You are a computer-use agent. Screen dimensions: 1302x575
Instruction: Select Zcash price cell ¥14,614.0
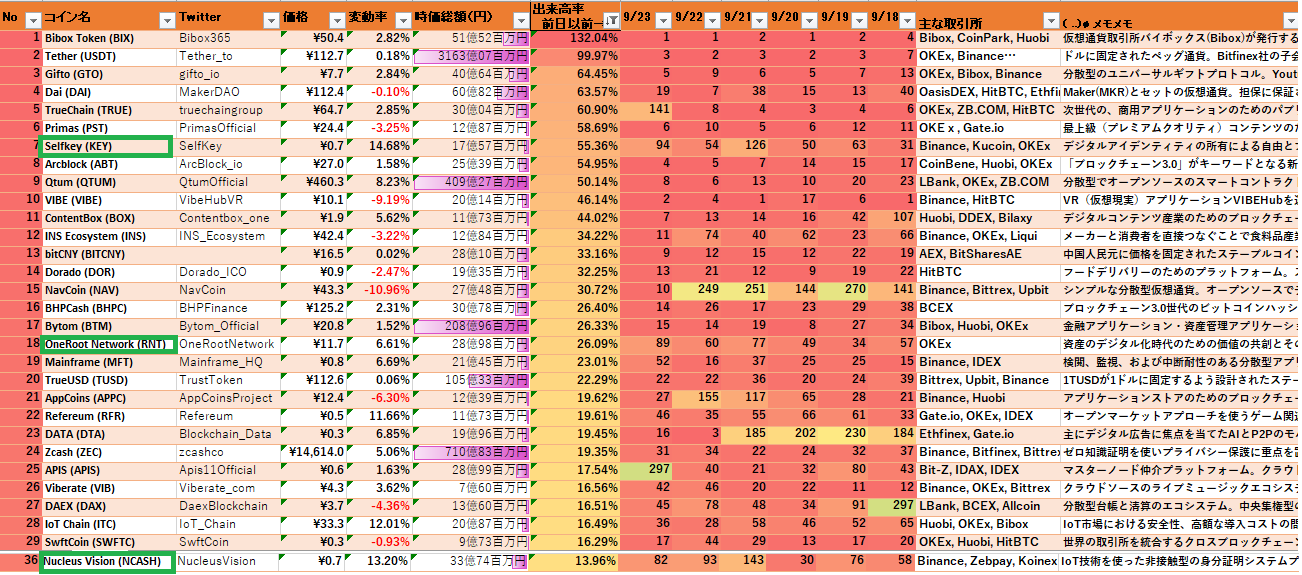click(x=312, y=452)
